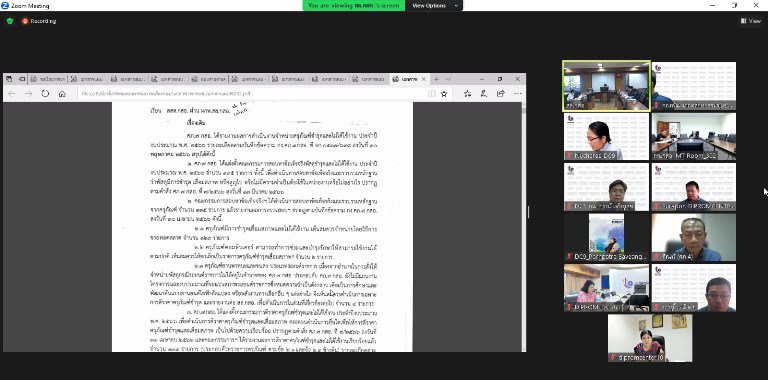Switch to the ninth browser tab
Screen dimensions: 768x380
pyautogui.click(x=369, y=79)
